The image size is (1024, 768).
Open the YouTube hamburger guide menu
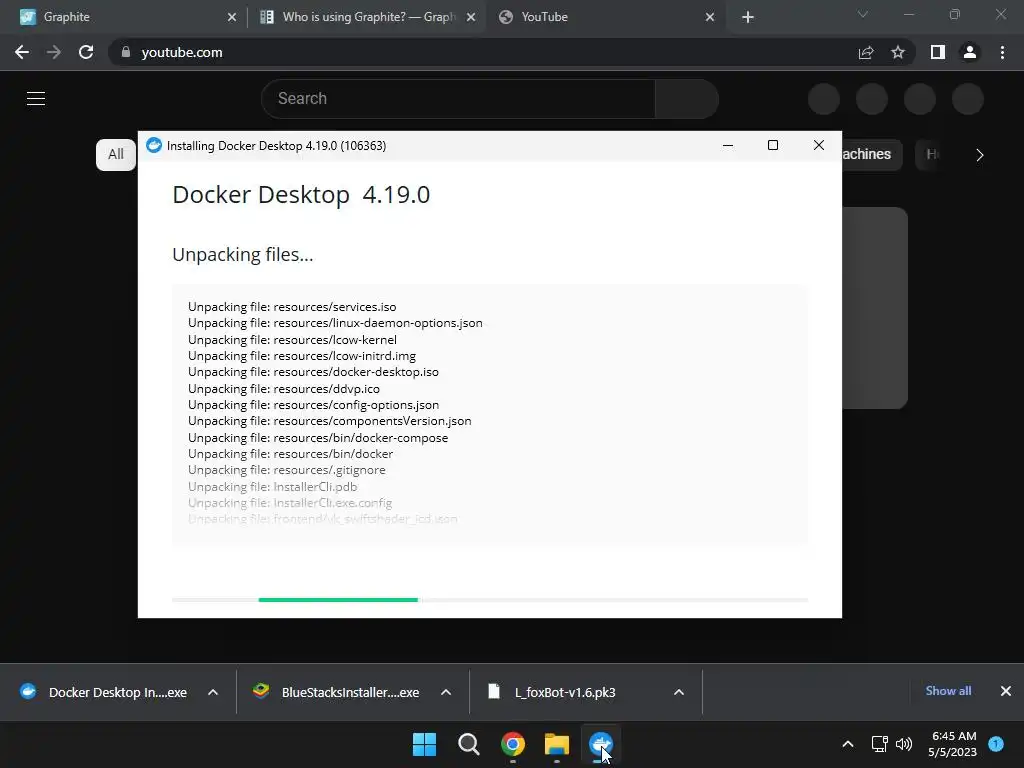pyautogui.click(x=36, y=99)
